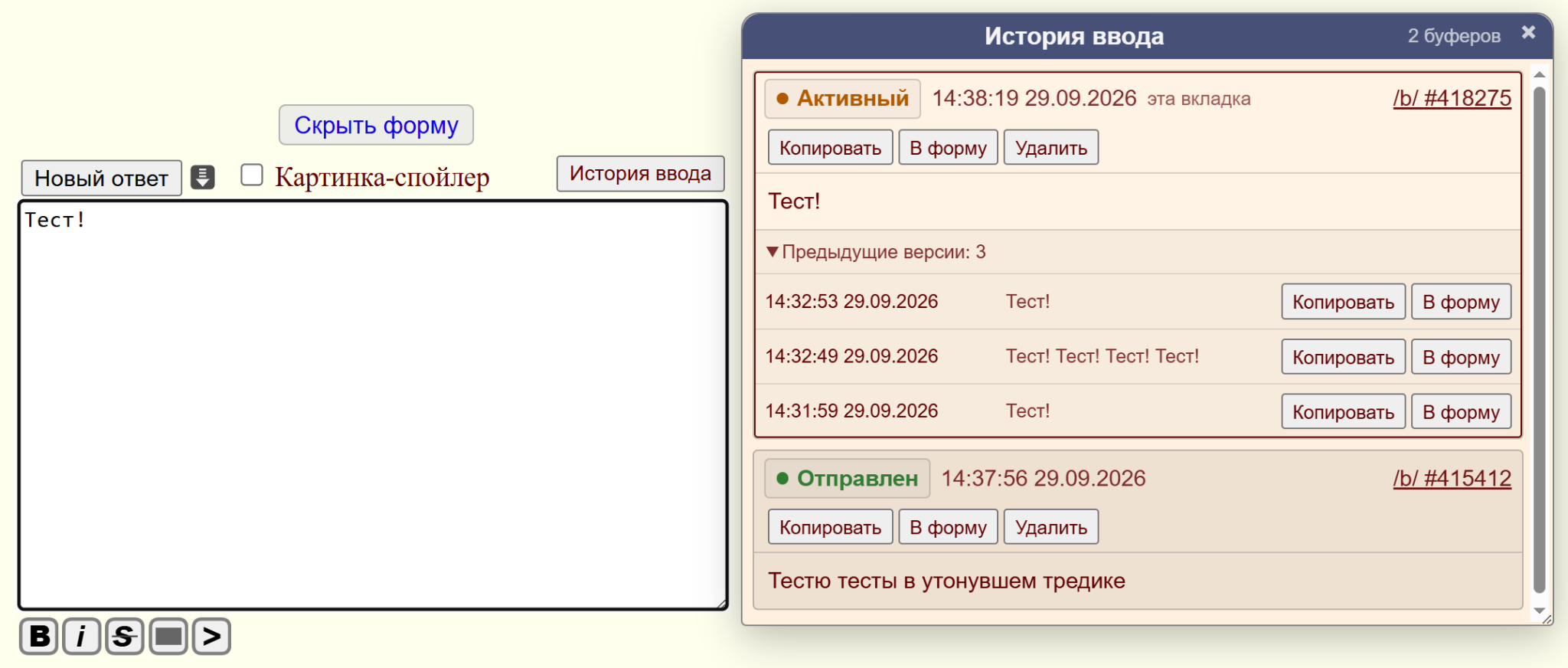Click the 2 буферов counter in header
Screen dimensions: 1568x668
[x=1454, y=36]
